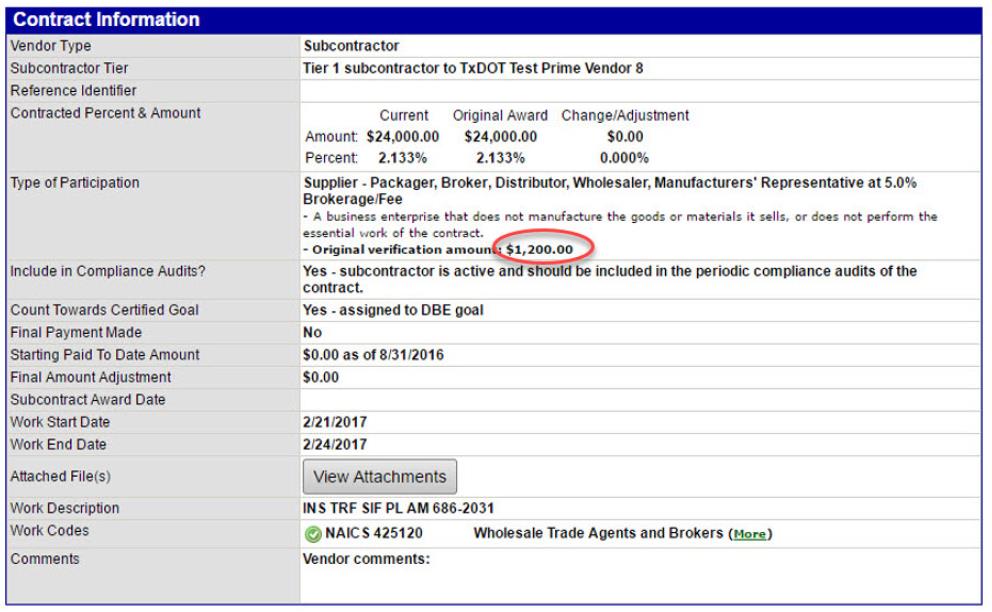Click the Original Award column heading
Image resolution: width=992 pixels, height=612 pixels.
pos(500,116)
